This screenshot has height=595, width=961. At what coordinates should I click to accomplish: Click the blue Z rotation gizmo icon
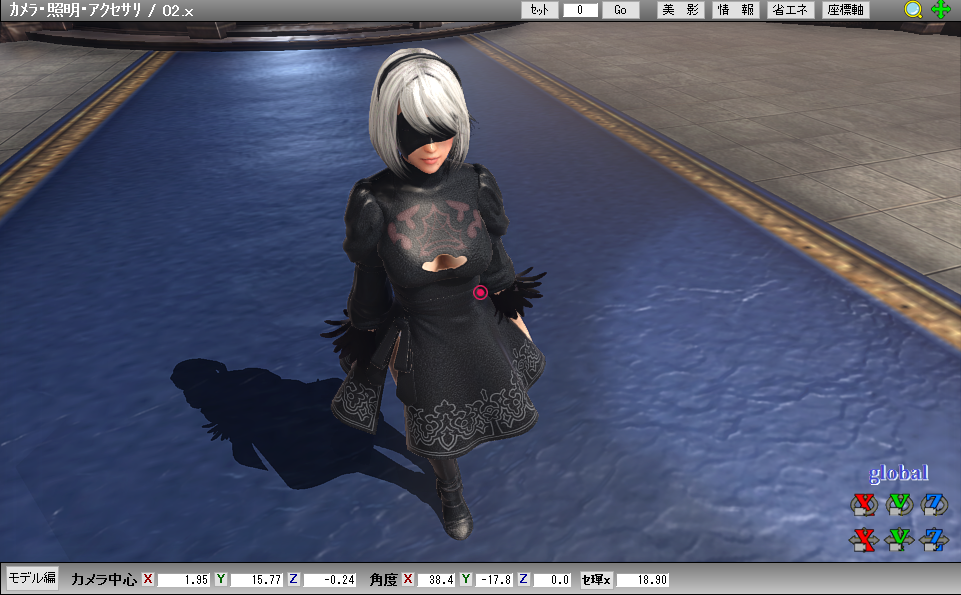(934, 505)
